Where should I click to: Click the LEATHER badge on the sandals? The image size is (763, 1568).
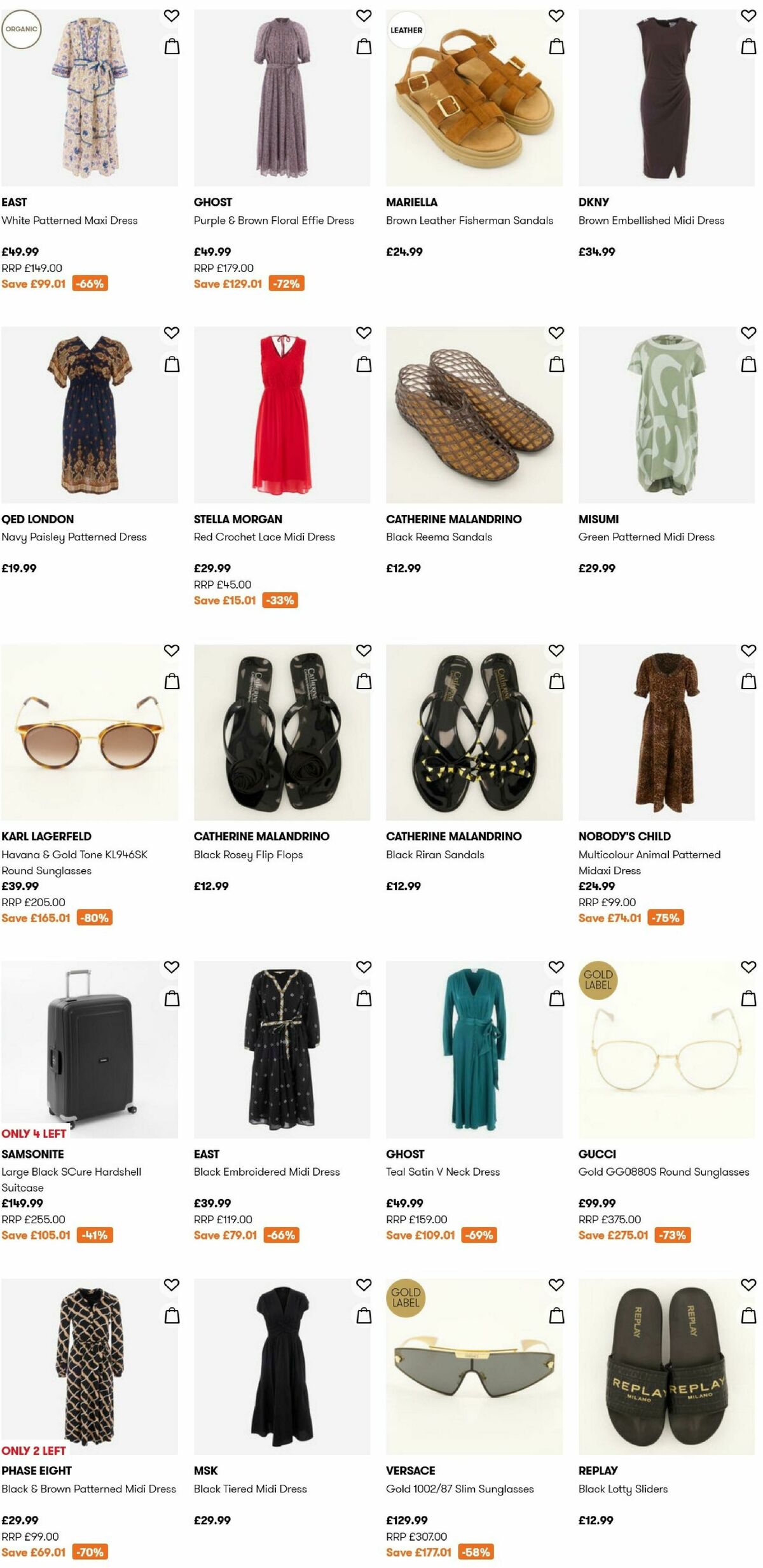[406, 29]
